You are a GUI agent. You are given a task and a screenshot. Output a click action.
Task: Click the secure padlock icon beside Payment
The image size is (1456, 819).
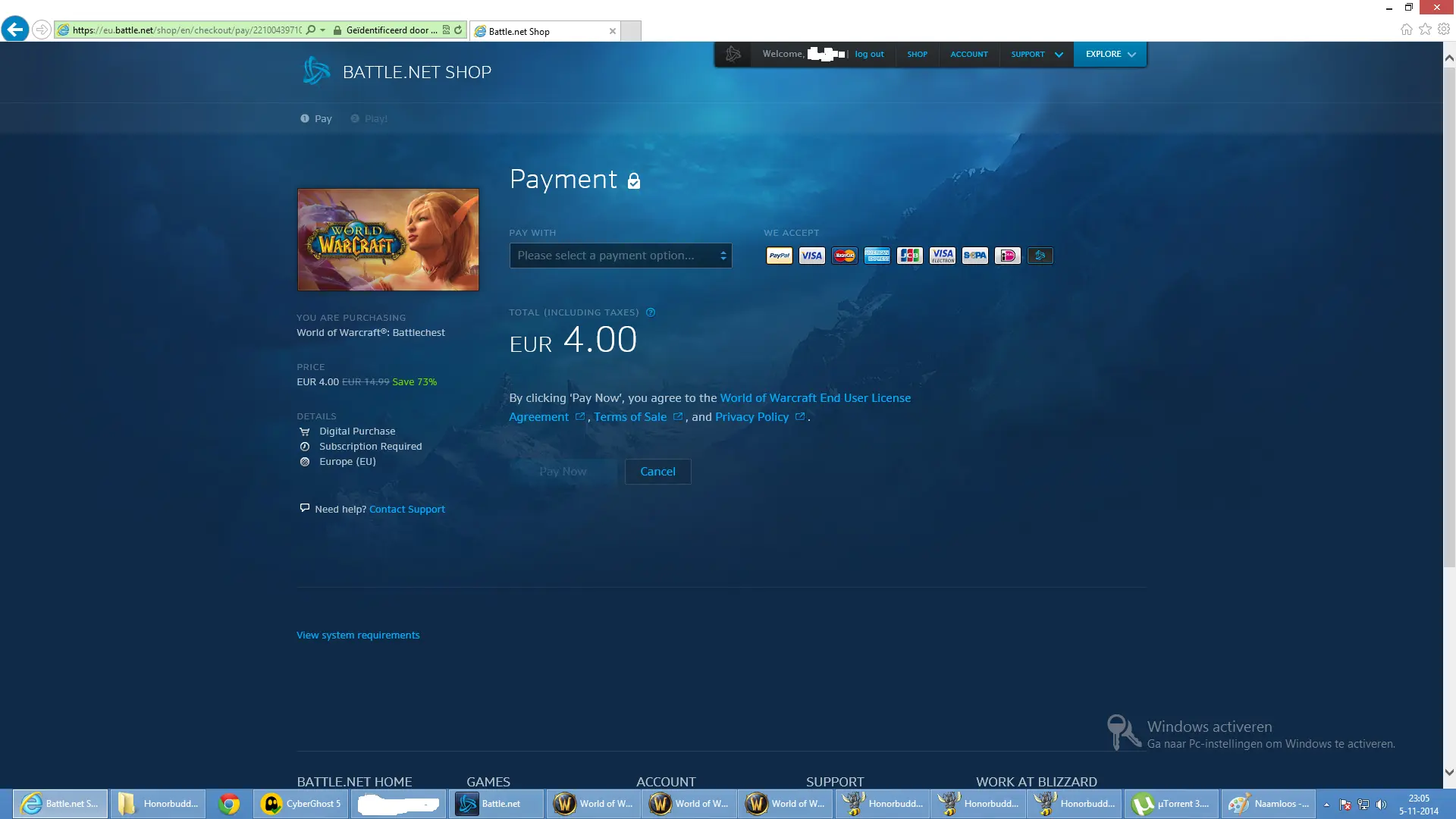(x=634, y=180)
